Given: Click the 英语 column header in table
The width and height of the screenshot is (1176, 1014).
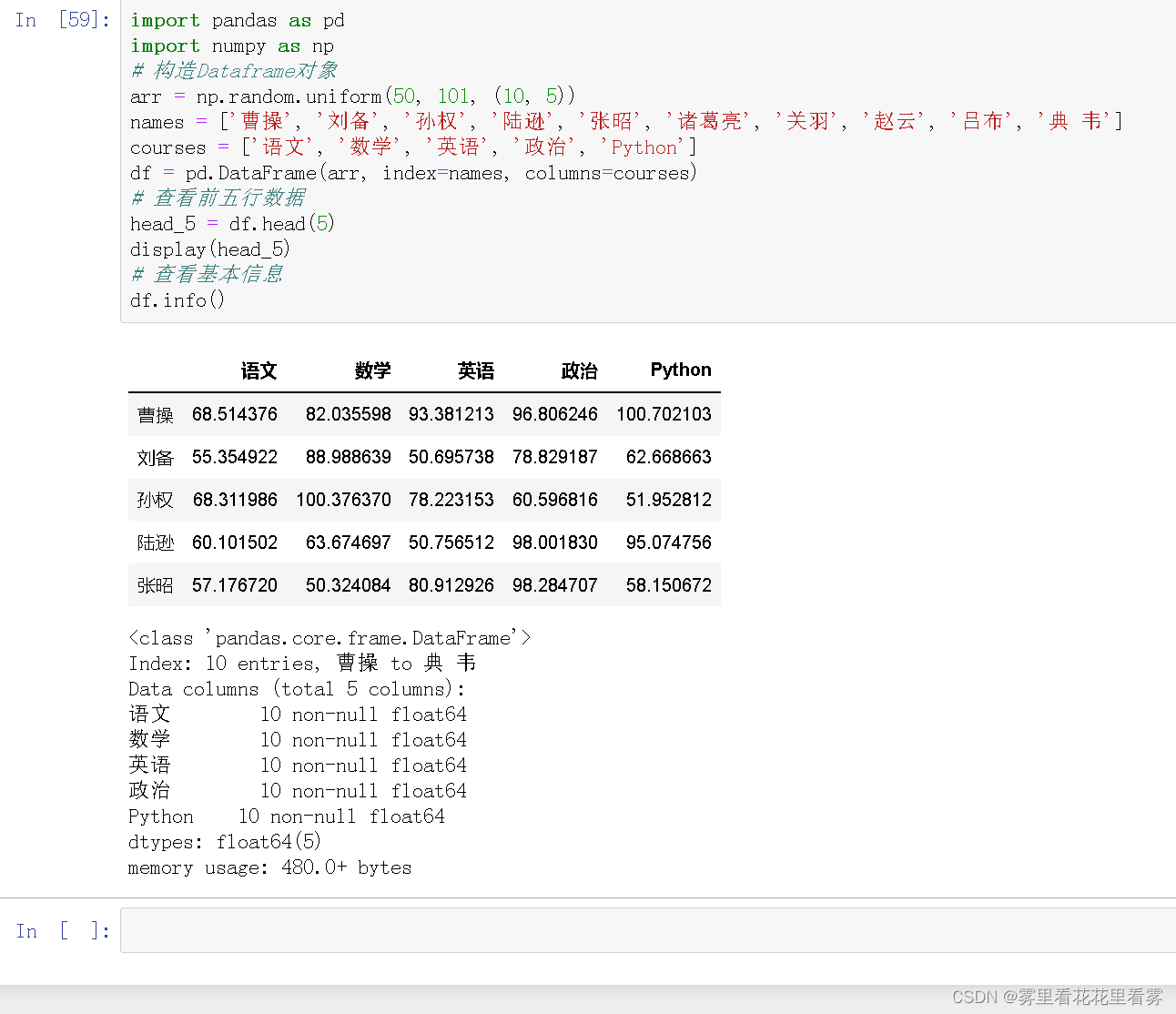Looking at the screenshot, I should pos(476,370).
